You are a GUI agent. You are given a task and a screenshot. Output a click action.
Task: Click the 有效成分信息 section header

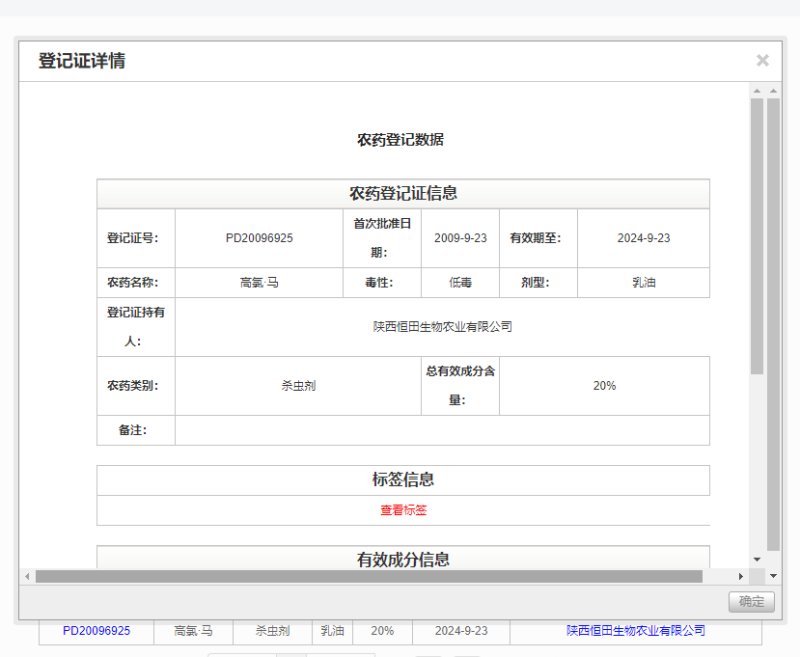(x=403, y=559)
